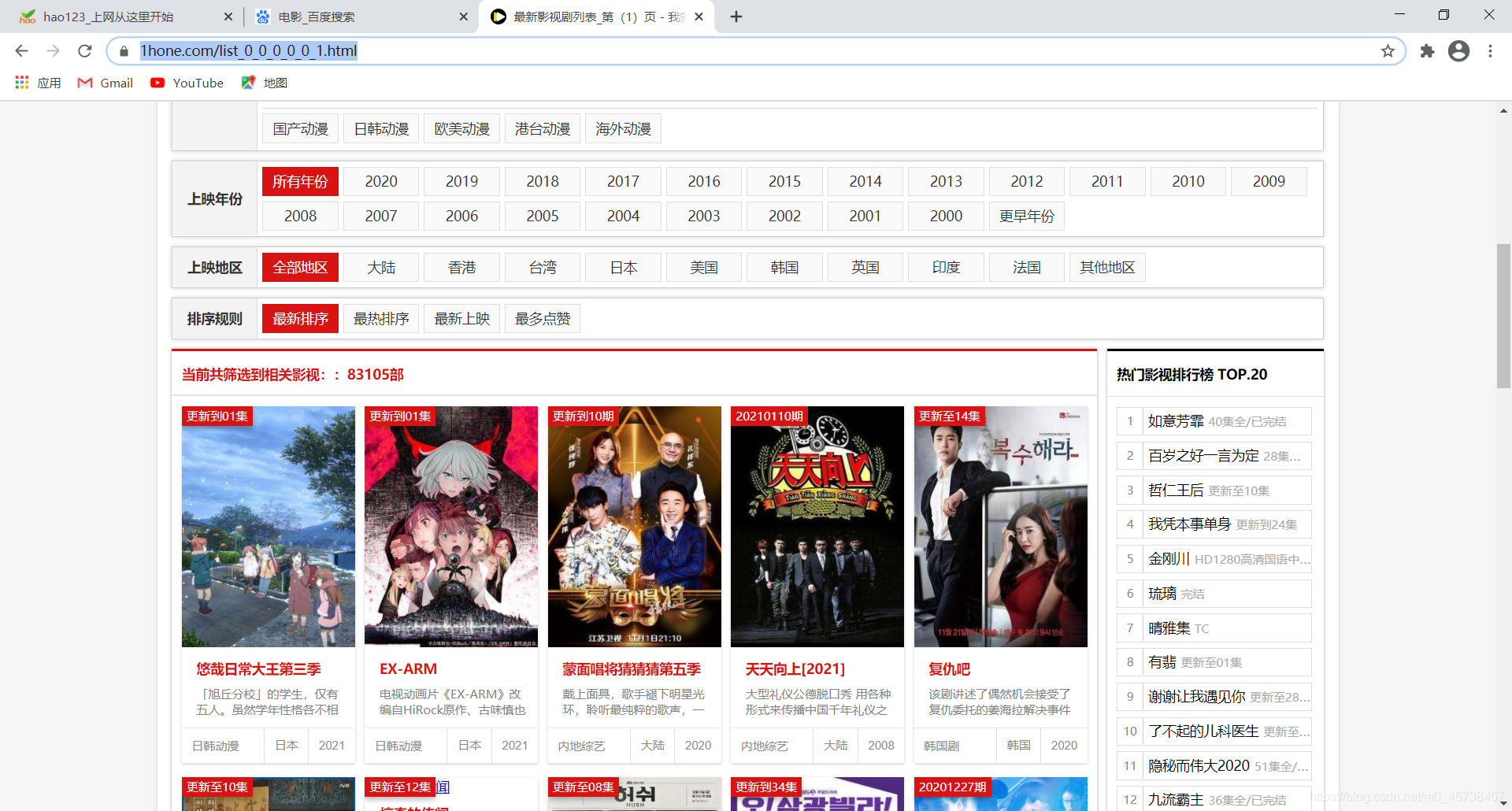Sort by 最多点赞

point(543,319)
